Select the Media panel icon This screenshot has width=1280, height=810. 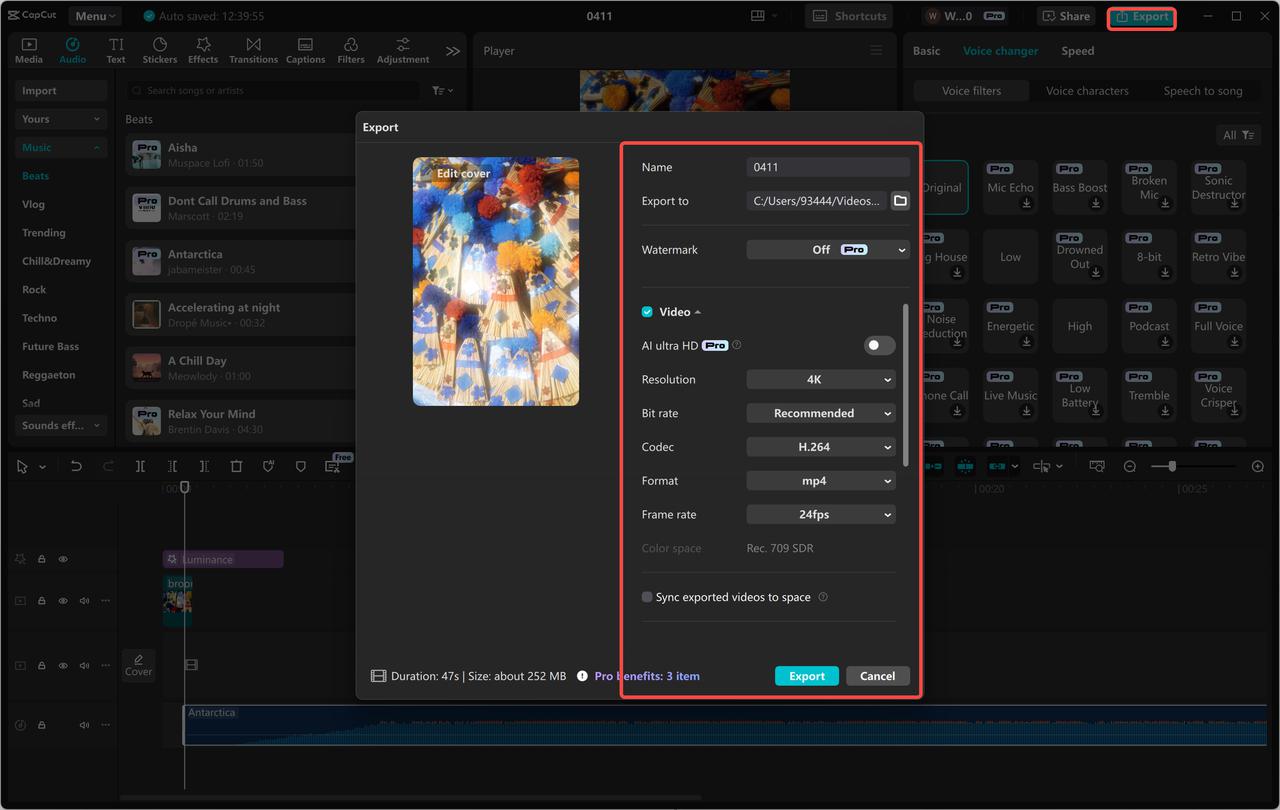29,43
